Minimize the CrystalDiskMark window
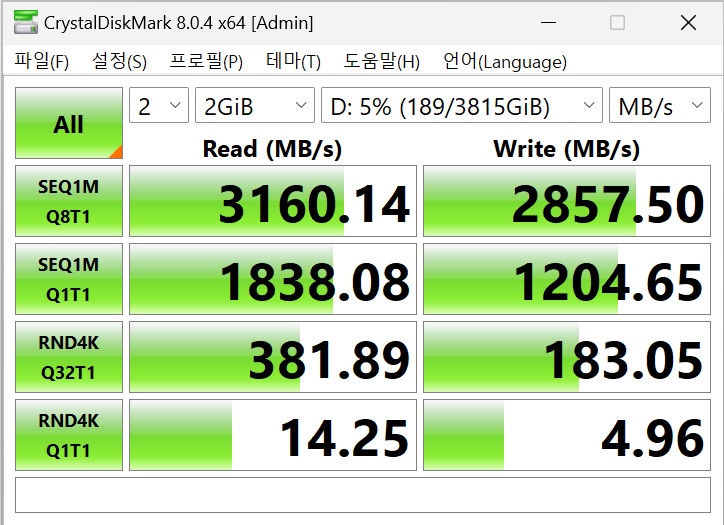This screenshot has width=724, height=525. click(549, 22)
